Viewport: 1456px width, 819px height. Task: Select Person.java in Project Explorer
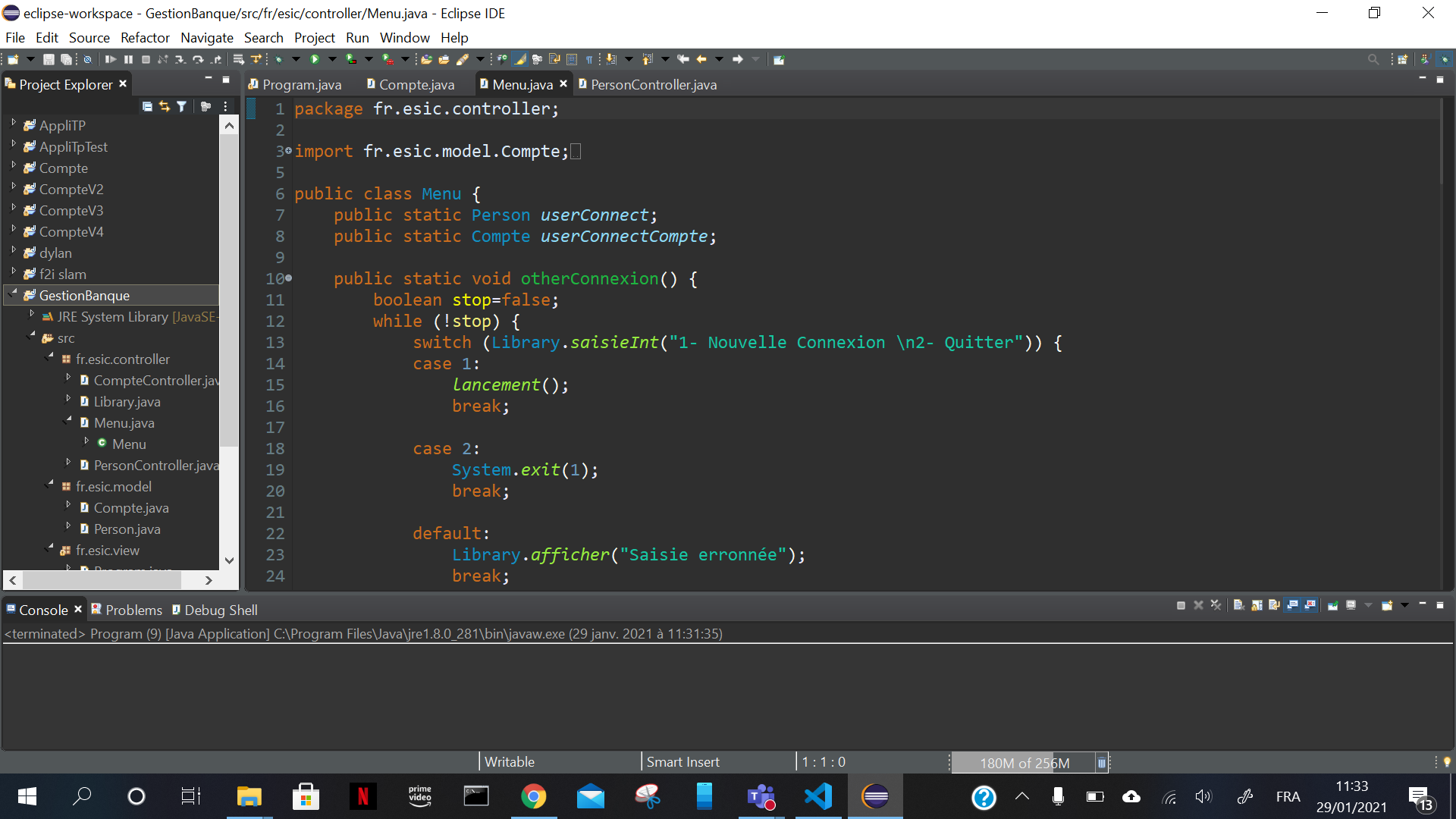click(x=127, y=529)
